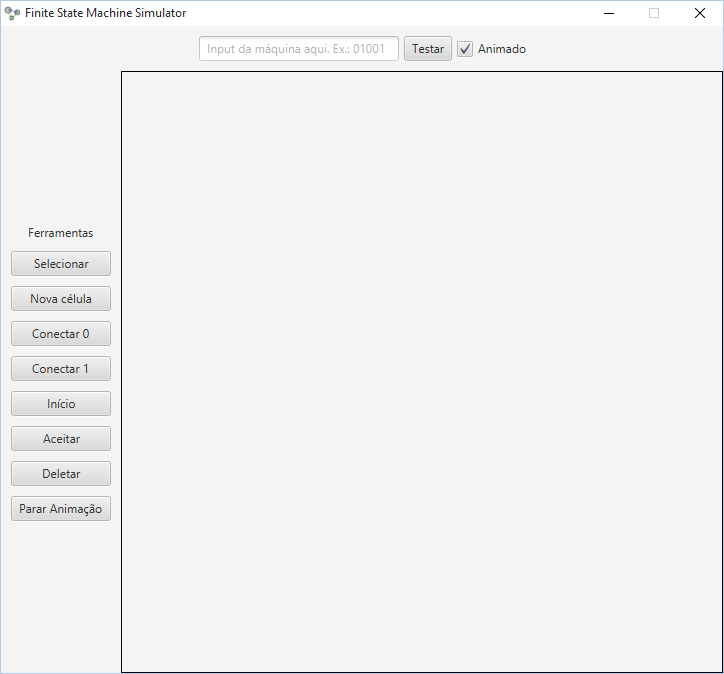The width and height of the screenshot is (724, 674).
Task: Select the Início tool
Action: point(61,404)
